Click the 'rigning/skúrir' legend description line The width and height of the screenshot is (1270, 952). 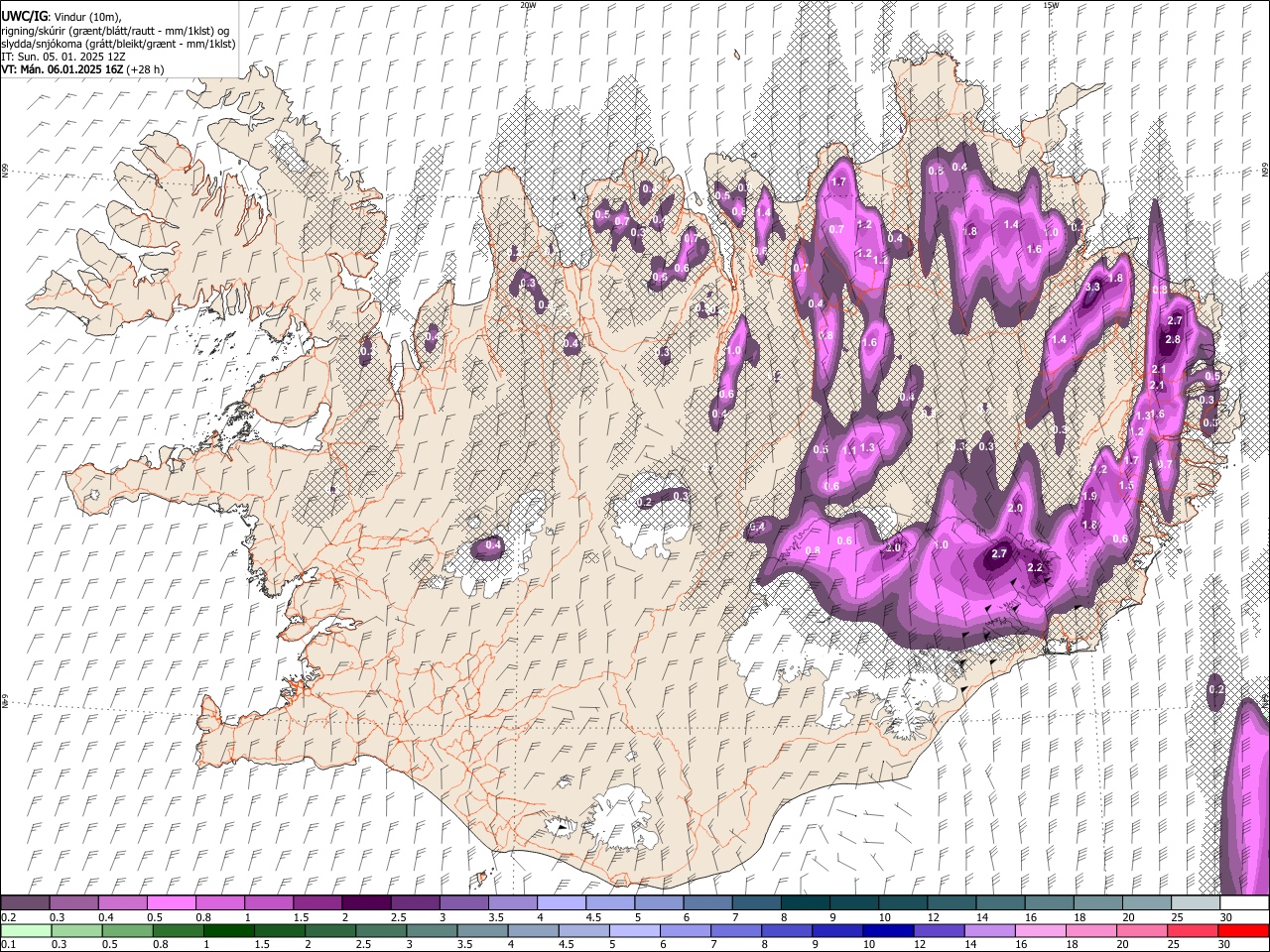pos(115,31)
